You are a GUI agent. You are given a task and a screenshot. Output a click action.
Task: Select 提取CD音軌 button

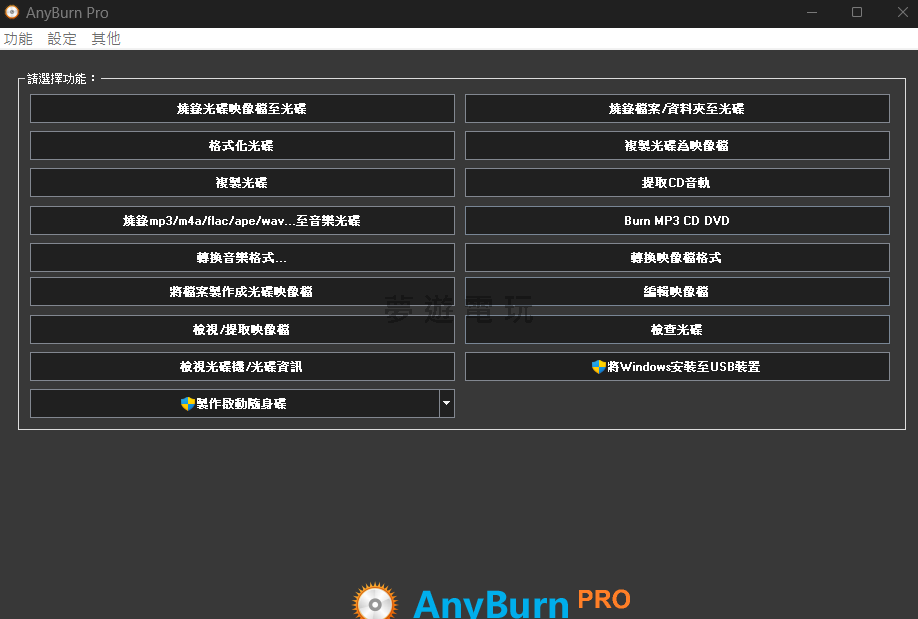(677, 183)
